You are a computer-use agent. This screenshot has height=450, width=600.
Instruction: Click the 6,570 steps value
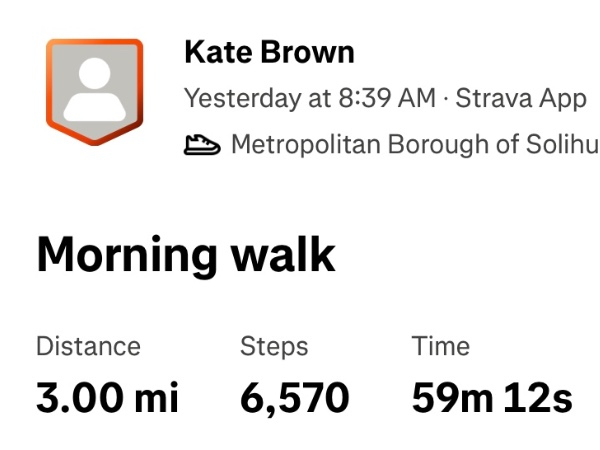pos(295,398)
